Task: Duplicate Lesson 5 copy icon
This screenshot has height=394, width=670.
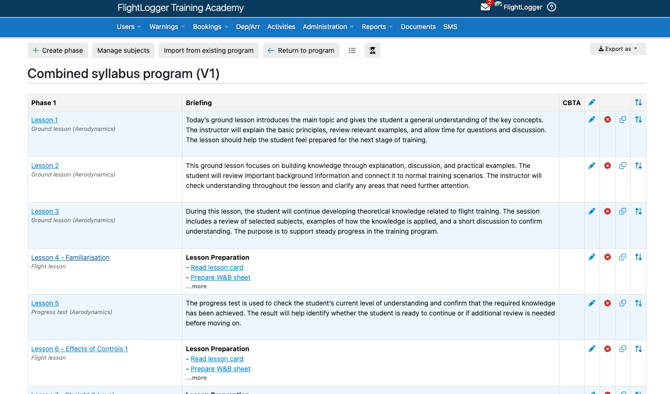Action: (x=623, y=303)
